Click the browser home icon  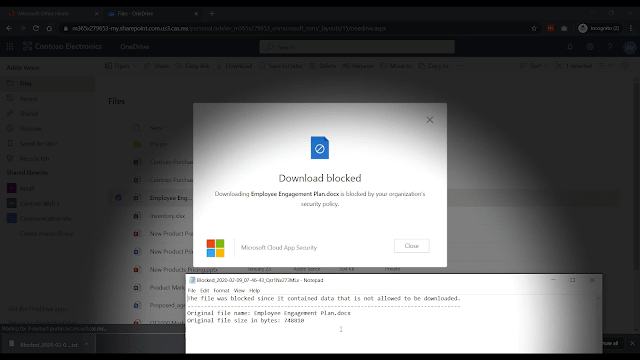(x=49, y=28)
